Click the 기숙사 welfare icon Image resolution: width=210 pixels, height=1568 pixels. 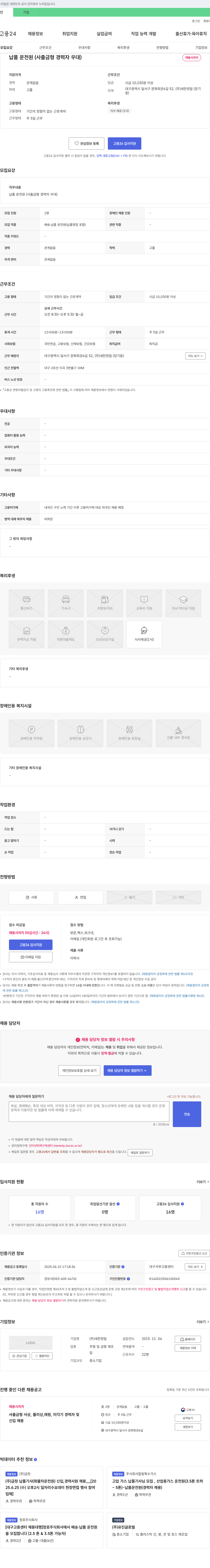click(66, 603)
